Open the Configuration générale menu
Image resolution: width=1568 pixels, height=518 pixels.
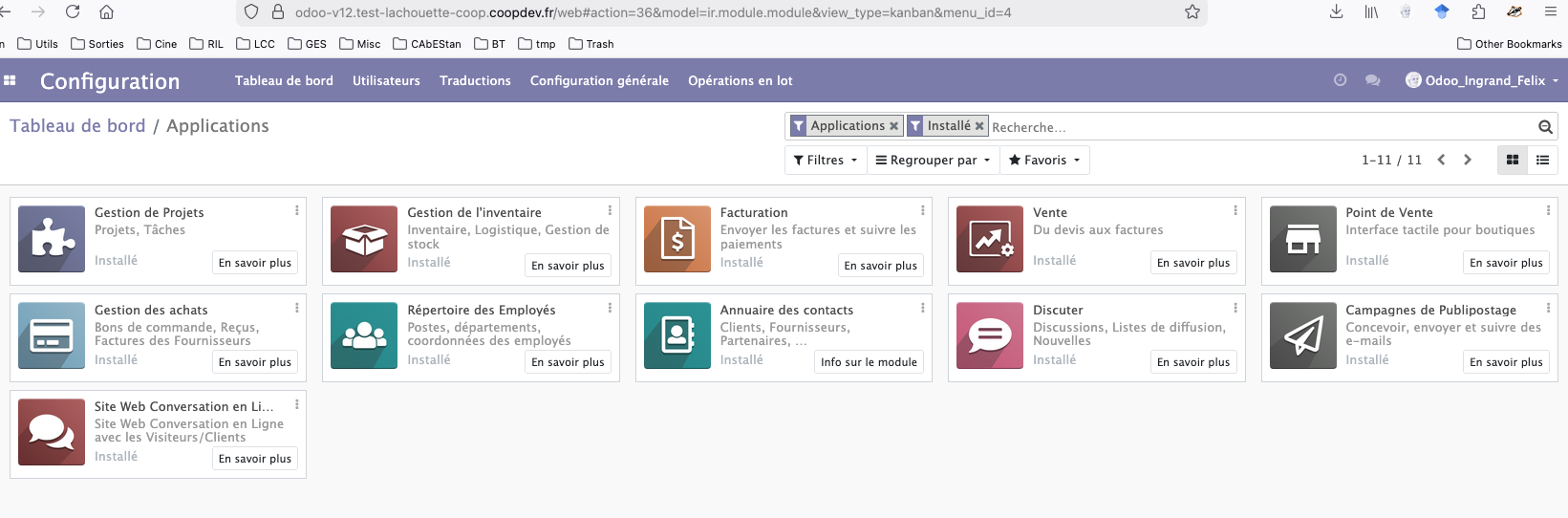click(x=599, y=81)
